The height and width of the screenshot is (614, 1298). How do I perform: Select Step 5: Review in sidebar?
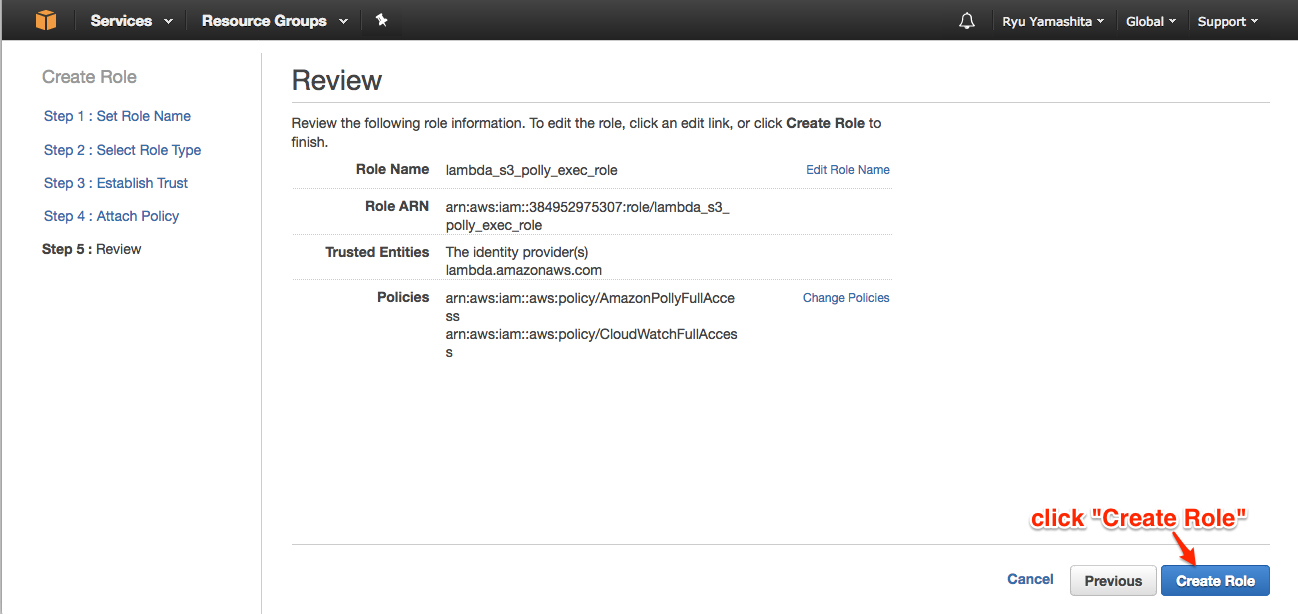tap(92, 249)
